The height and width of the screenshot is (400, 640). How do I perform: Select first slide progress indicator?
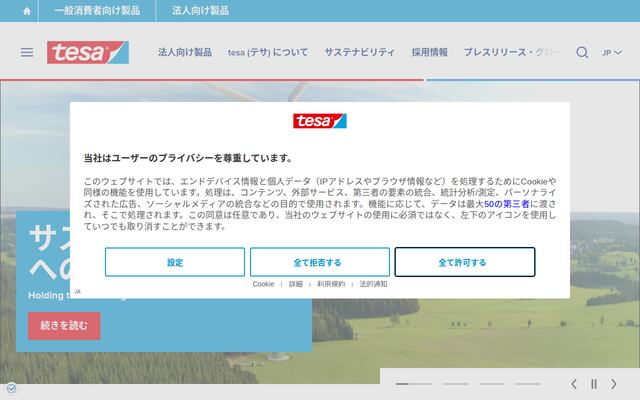413,384
